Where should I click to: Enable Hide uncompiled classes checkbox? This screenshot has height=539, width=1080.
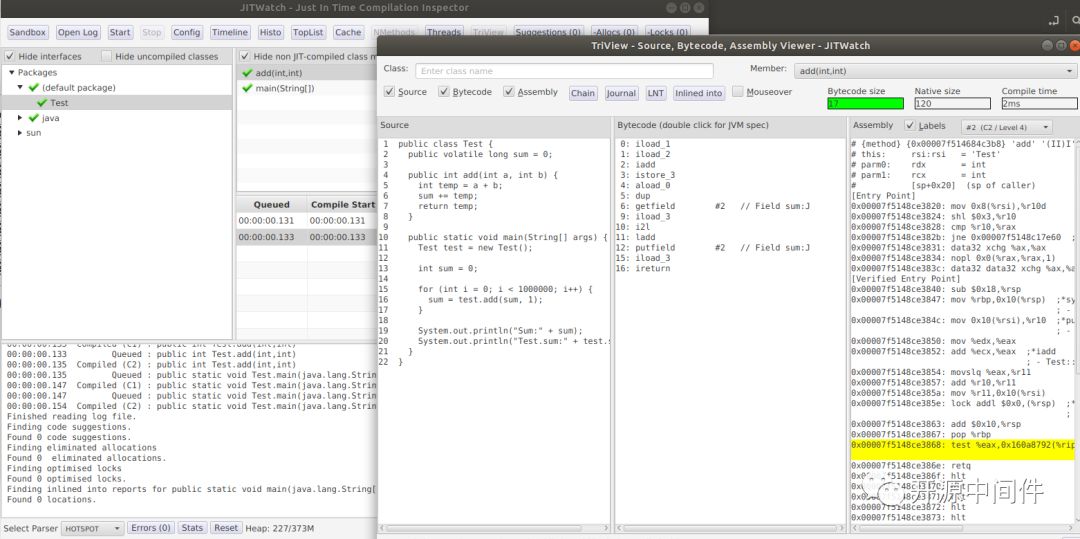point(106,56)
